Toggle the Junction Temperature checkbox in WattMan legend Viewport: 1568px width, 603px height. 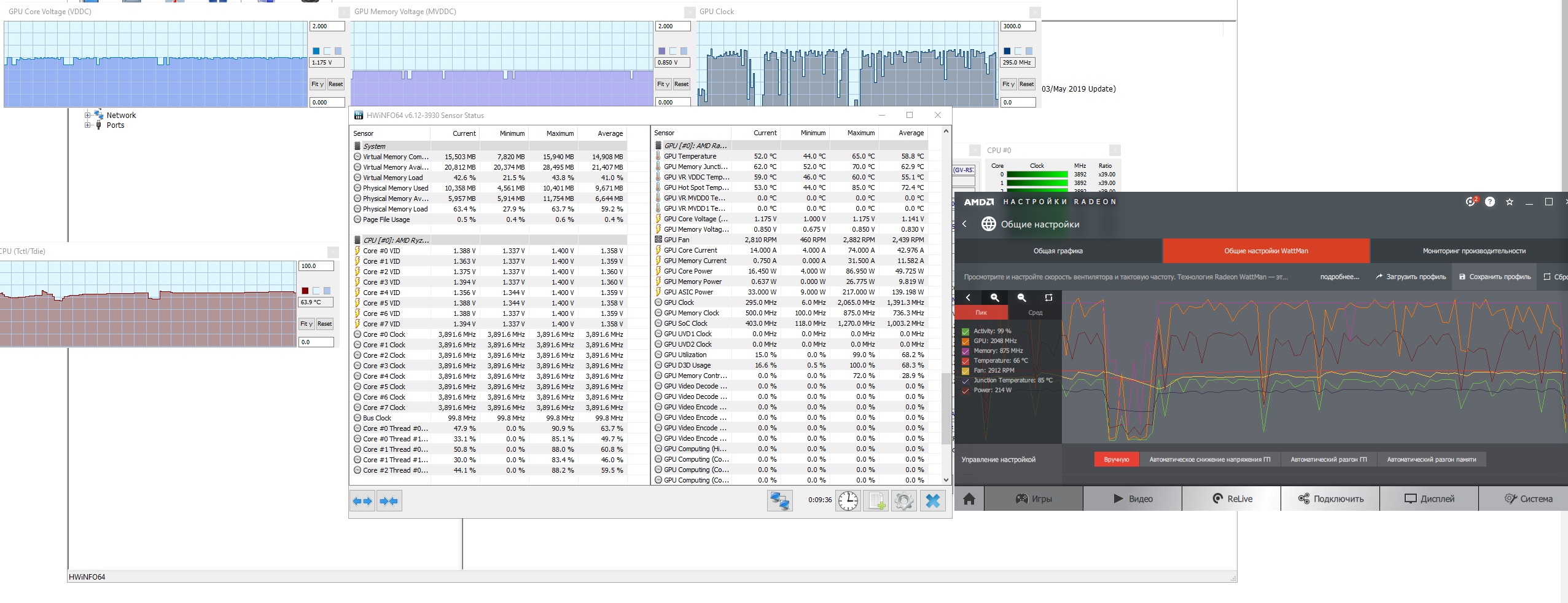pyautogui.click(x=965, y=380)
